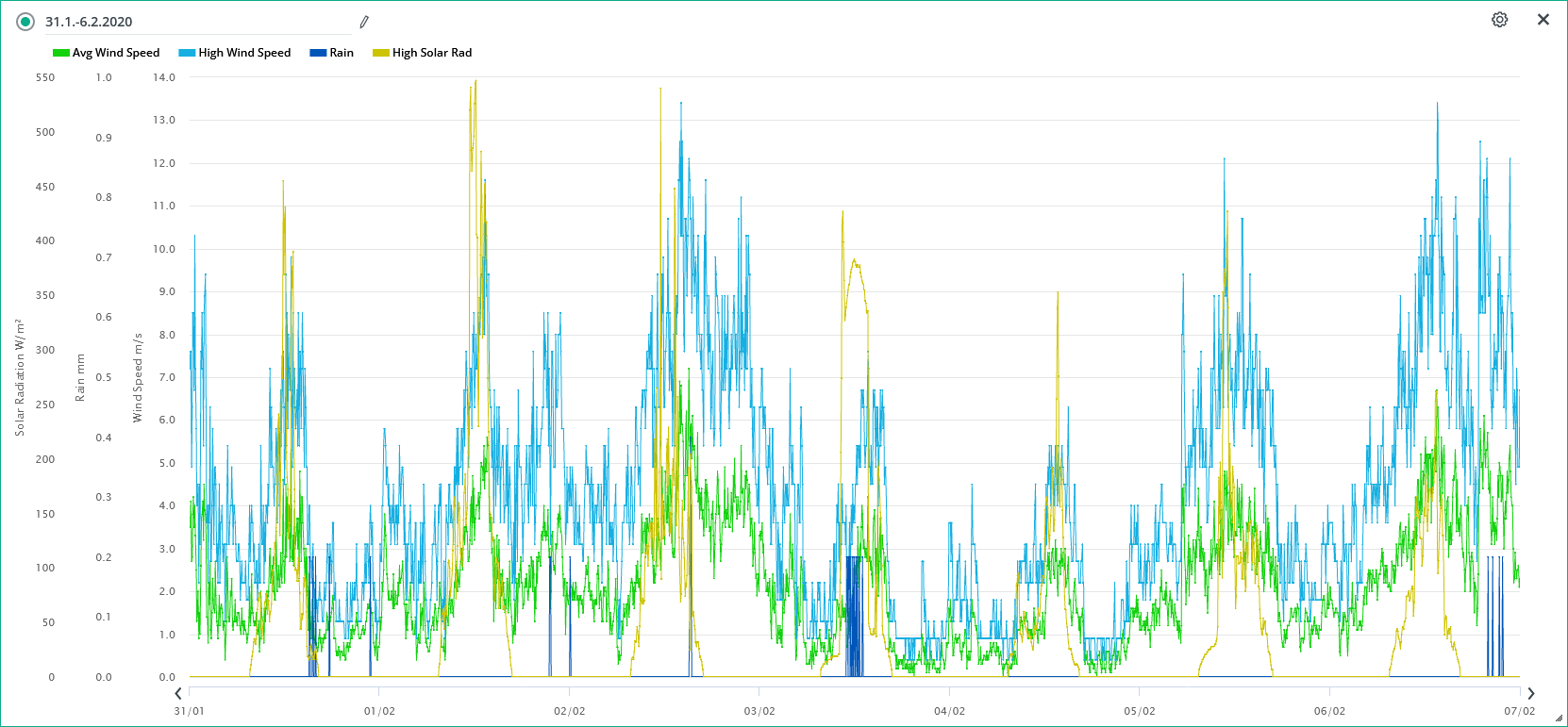Click the green Avg Wind Speed color swatch

61,53
